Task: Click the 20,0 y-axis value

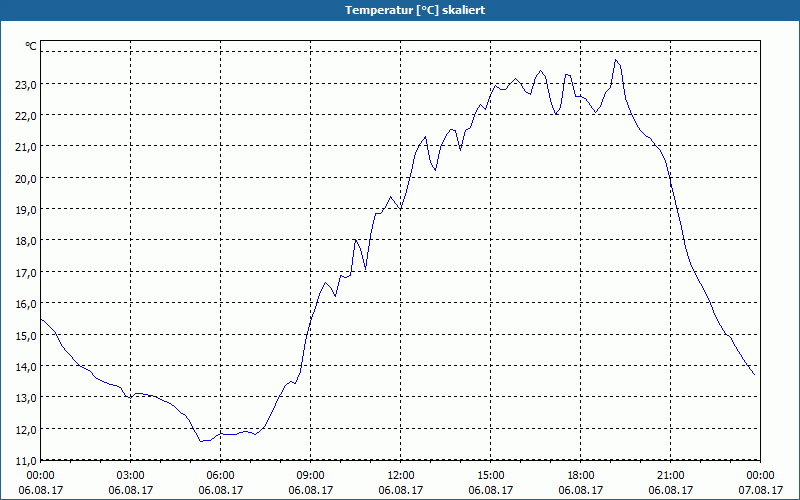Action: coord(26,179)
